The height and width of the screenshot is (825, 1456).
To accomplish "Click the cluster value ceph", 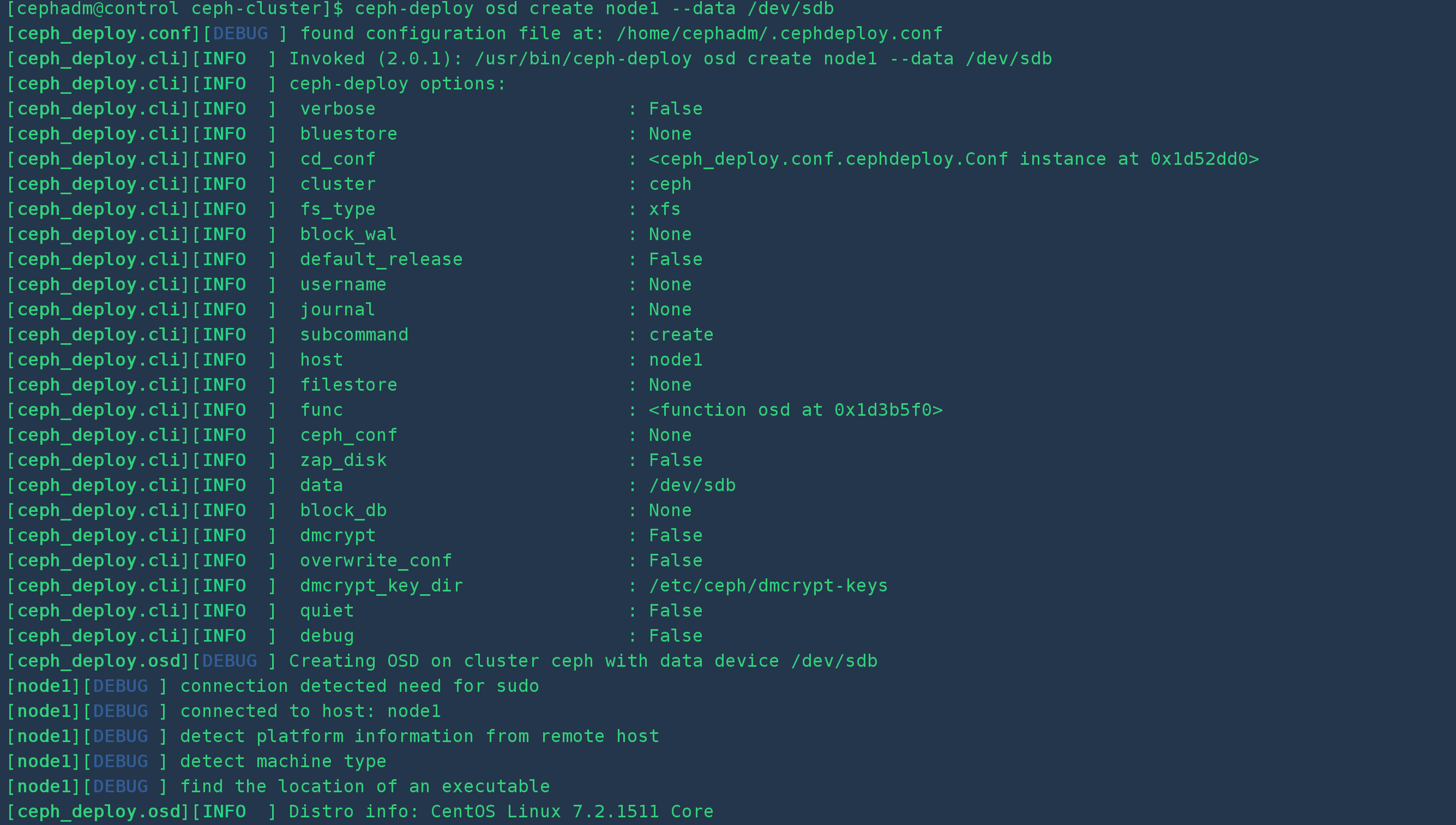I will click(x=670, y=184).
